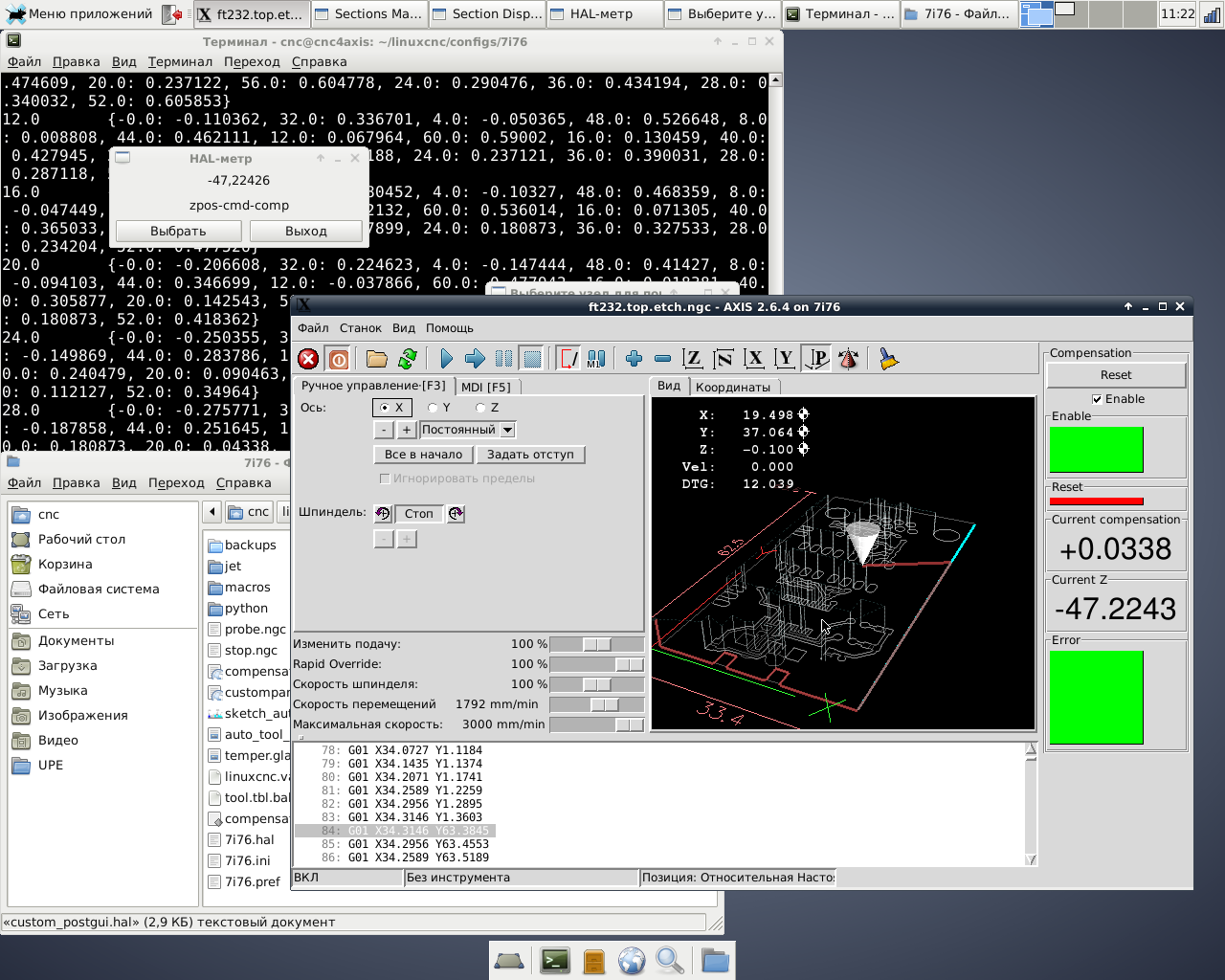Viewport: 1225px width, 980px height.
Task: Open the Постоянный jog increment dropdown
Action: pos(508,431)
